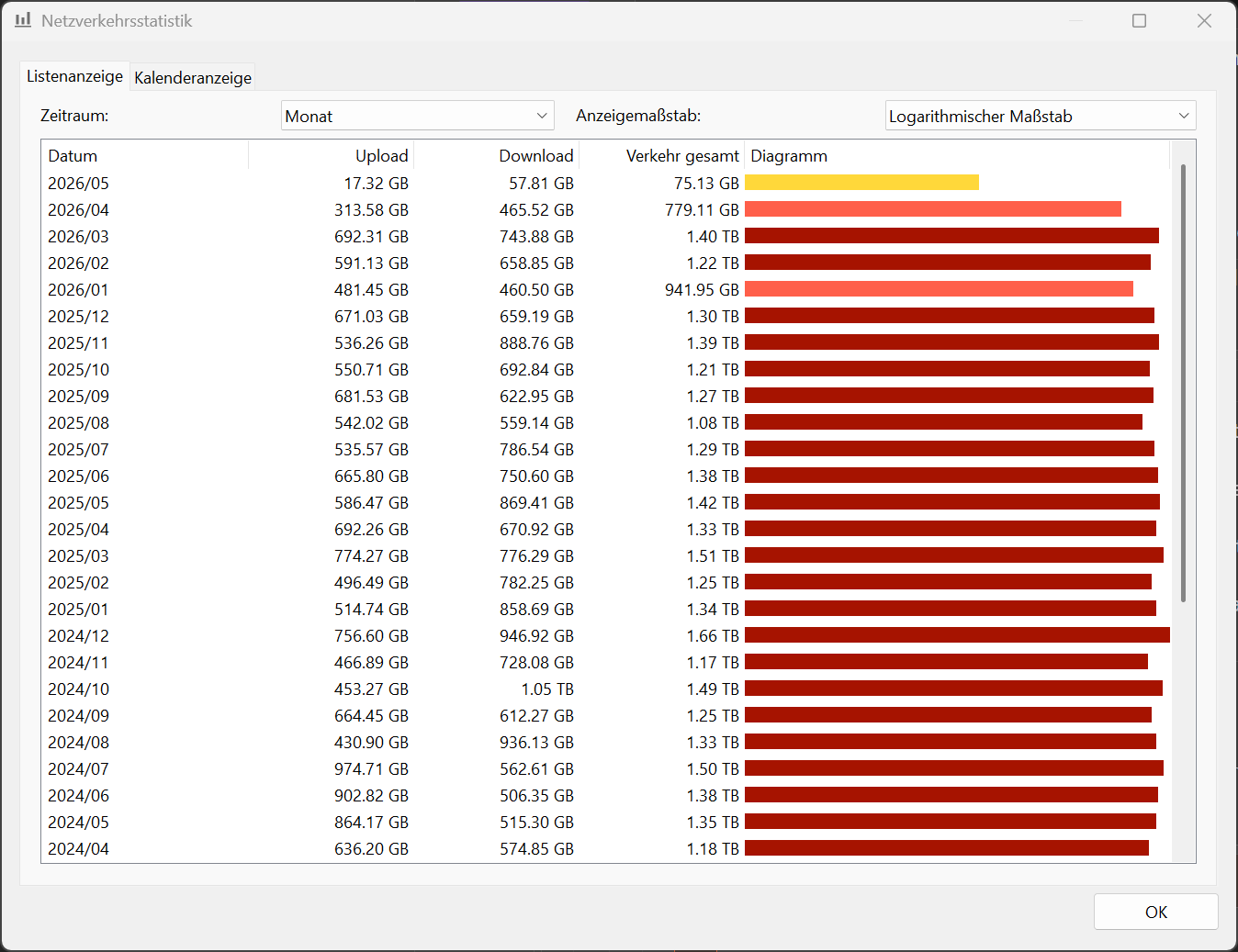1238x952 pixels.
Task: Select the 2025/01 row date
Action: [x=78, y=610]
